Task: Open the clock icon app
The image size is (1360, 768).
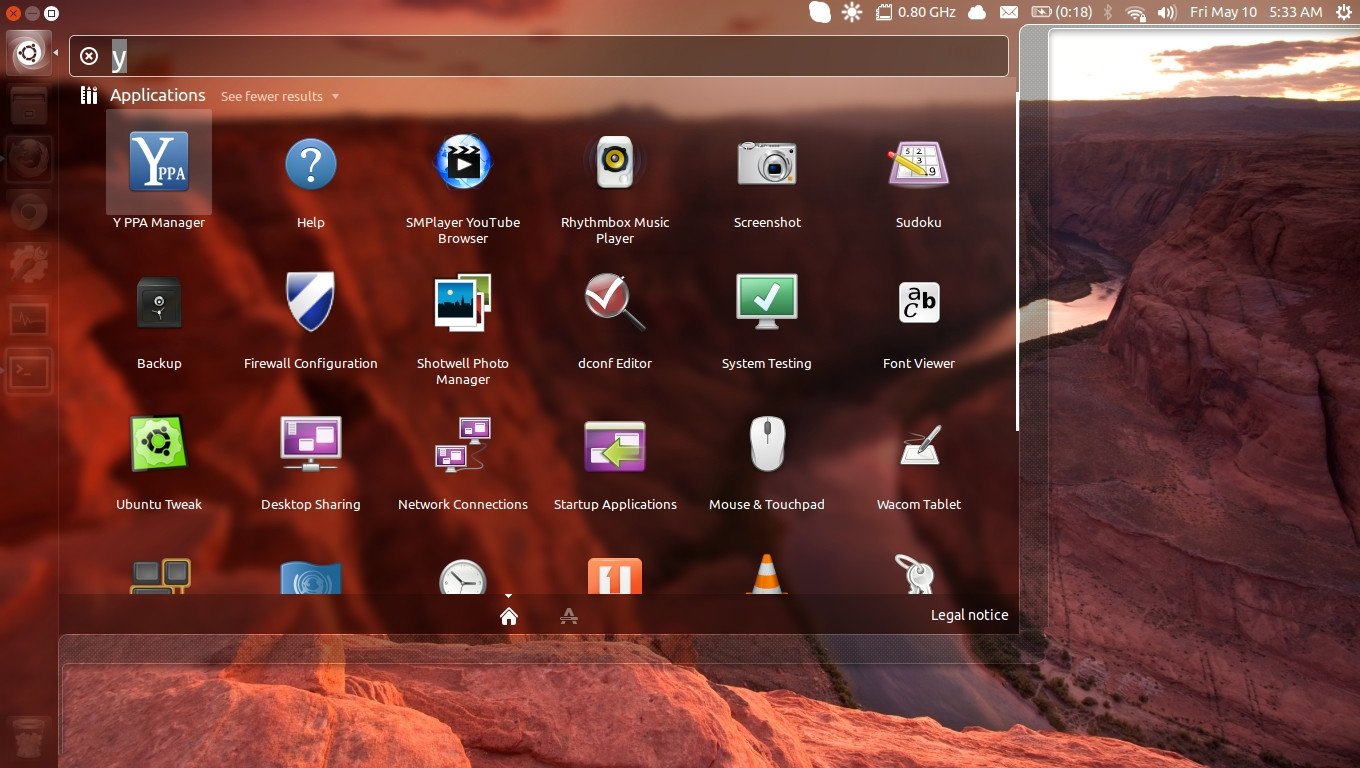Action: tap(463, 577)
